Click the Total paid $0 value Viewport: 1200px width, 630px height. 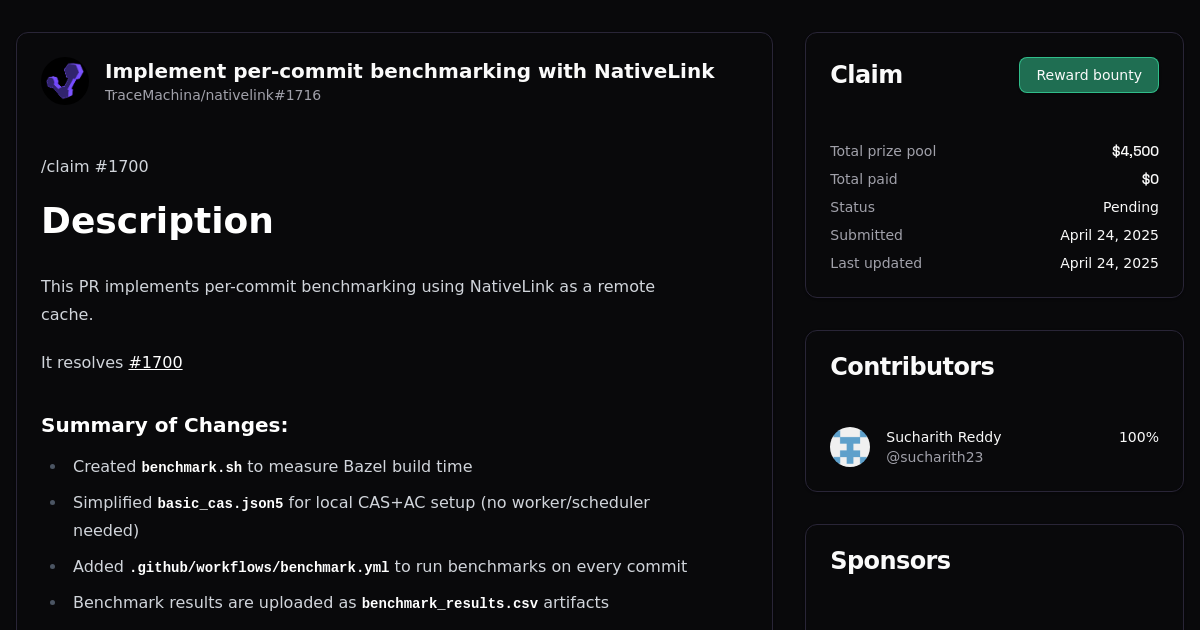(x=1150, y=179)
